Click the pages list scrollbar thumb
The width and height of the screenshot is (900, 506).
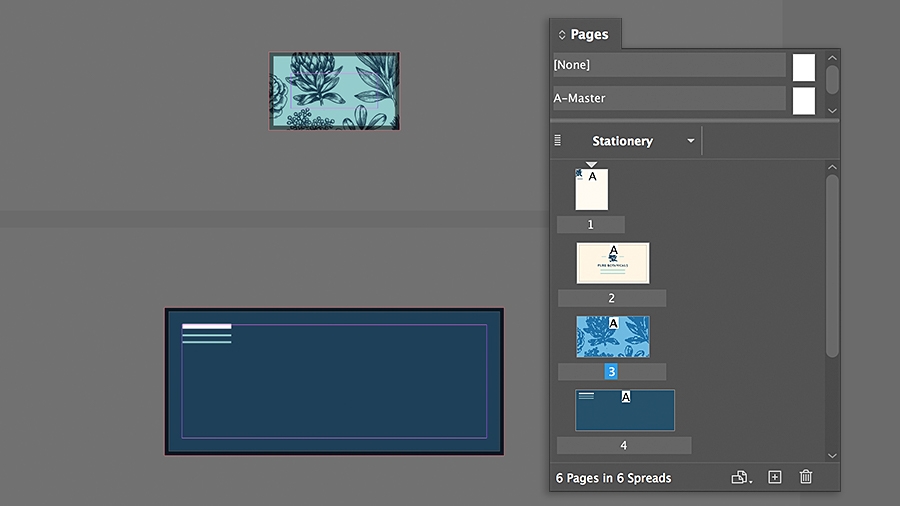[832, 266]
